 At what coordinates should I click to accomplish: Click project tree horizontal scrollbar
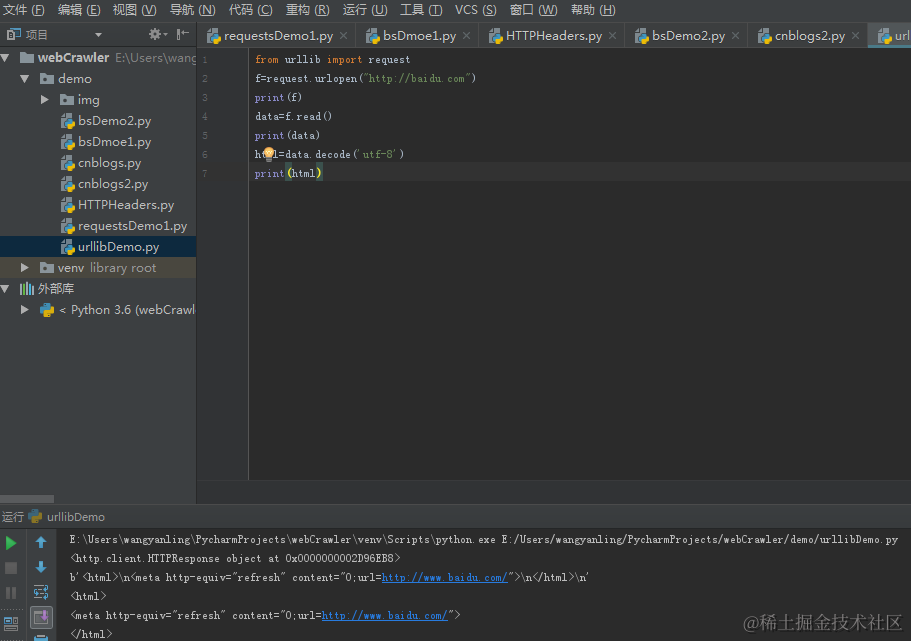click(x=27, y=499)
